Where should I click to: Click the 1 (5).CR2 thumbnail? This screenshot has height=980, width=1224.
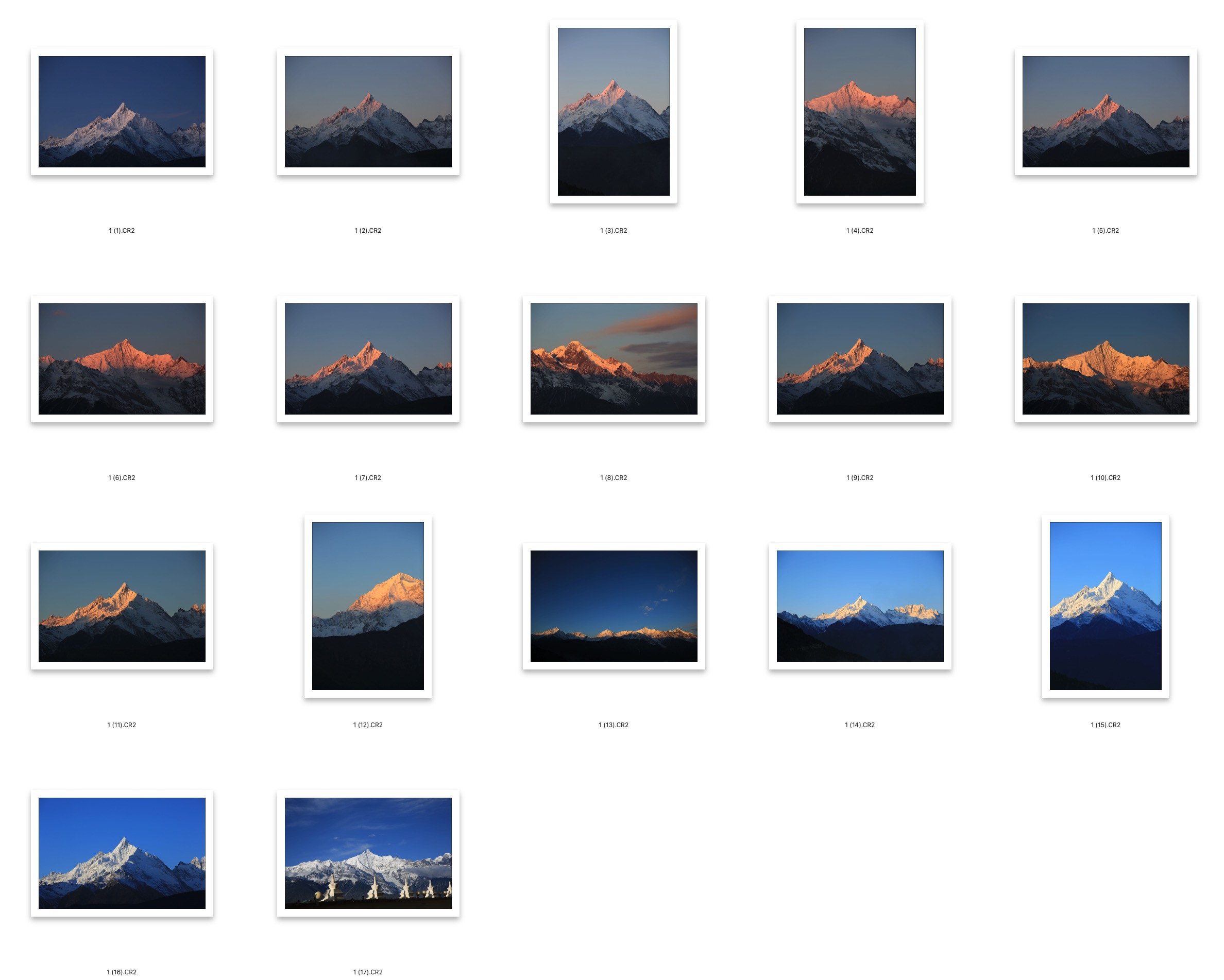tap(1106, 112)
